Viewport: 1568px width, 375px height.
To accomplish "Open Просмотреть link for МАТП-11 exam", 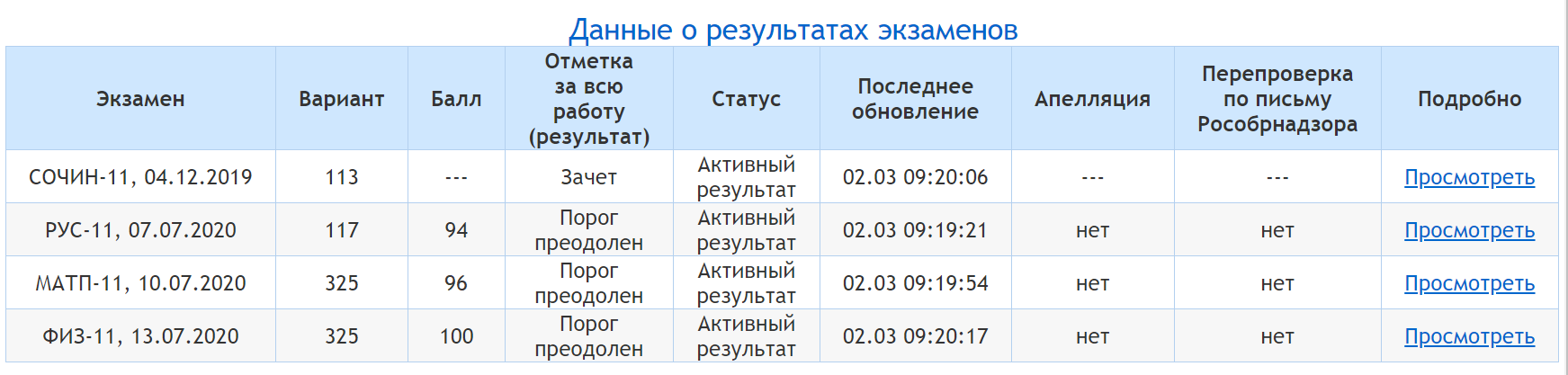I will click(x=1469, y=283).
